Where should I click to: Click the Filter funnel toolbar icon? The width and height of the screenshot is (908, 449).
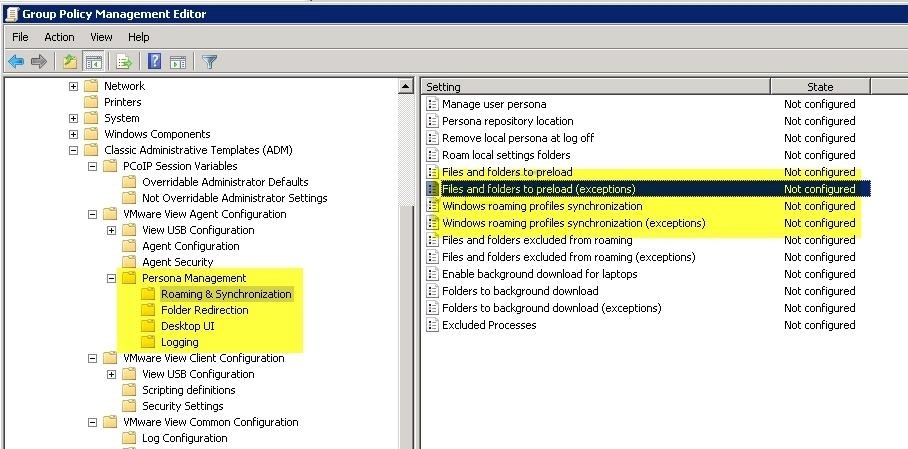[210, 61]
